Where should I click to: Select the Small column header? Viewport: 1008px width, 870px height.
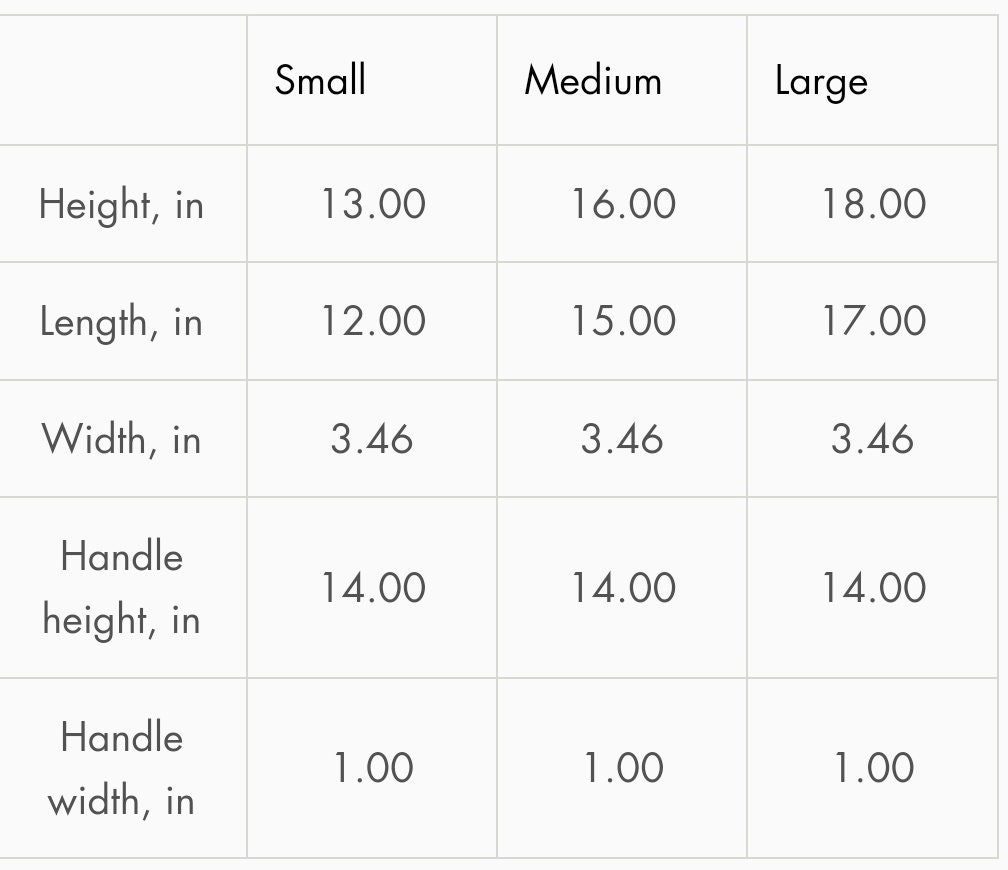tap(320, 80)
